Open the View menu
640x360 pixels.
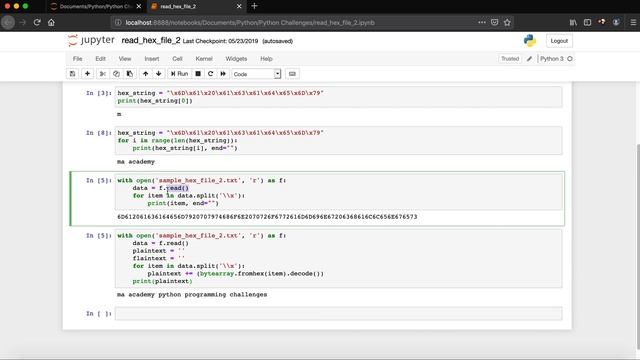tap(125, 59)
